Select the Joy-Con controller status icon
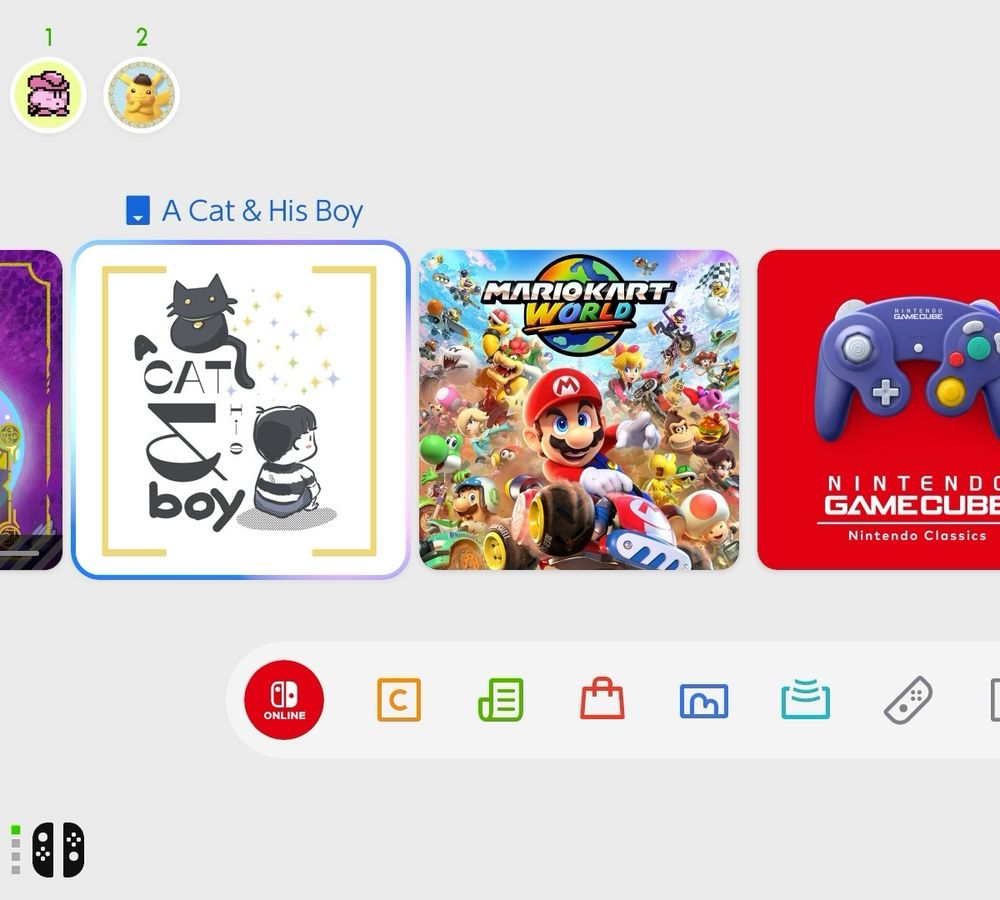Image resolution: width=1000 pixels, height=900 pixels. click(x=58, y=850)
